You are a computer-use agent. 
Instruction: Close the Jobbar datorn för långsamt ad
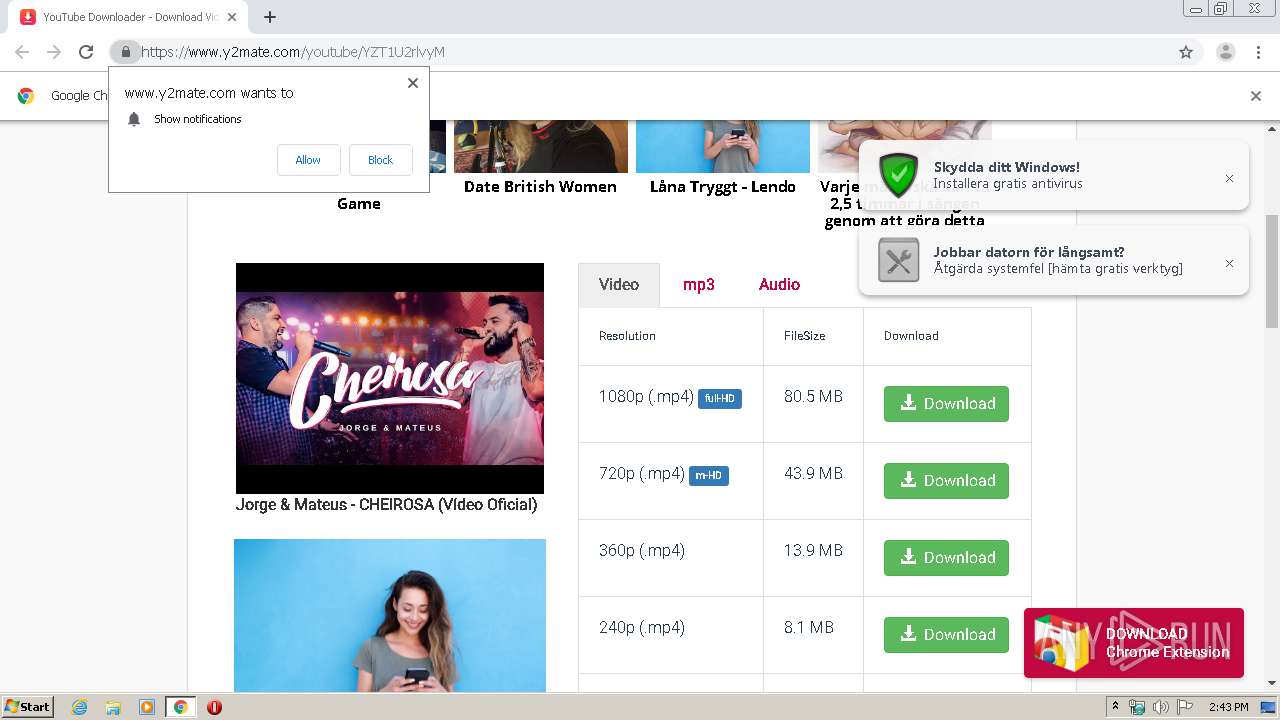pyautogui.click(x=1229, y=263)
